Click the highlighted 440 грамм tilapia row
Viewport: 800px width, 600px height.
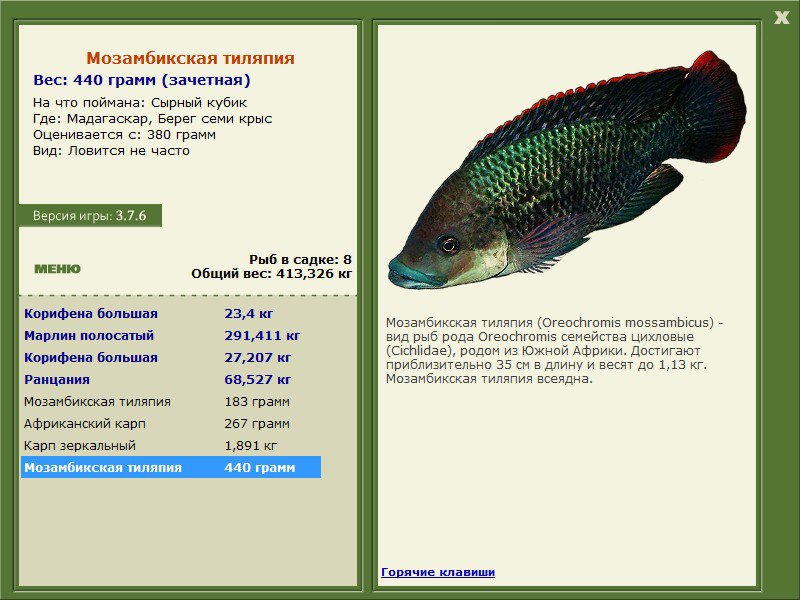(x=170, y=468)
